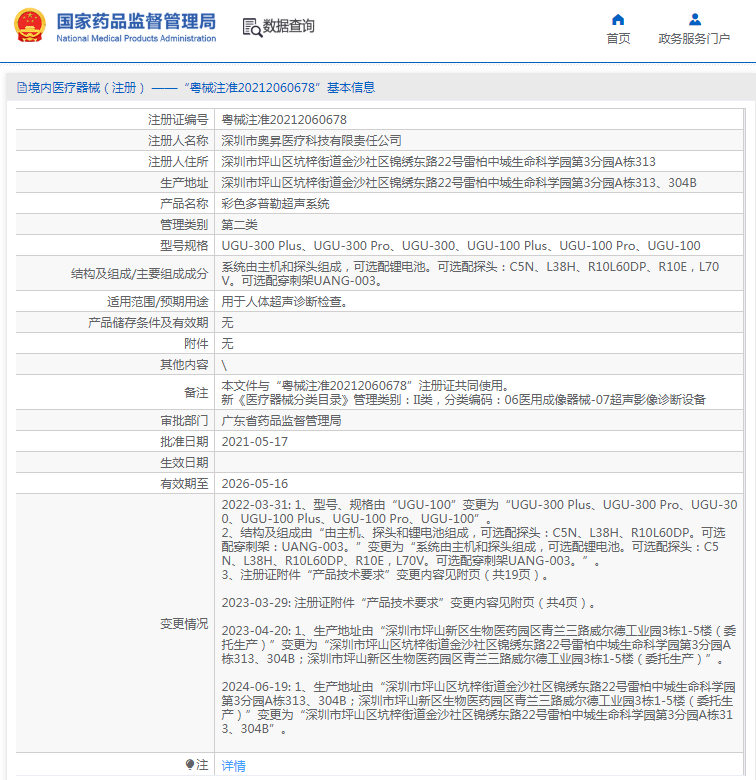This screenshot has width=756, height=780.
Task: Click the 注册人住所 address value
Action: point(438,162)
